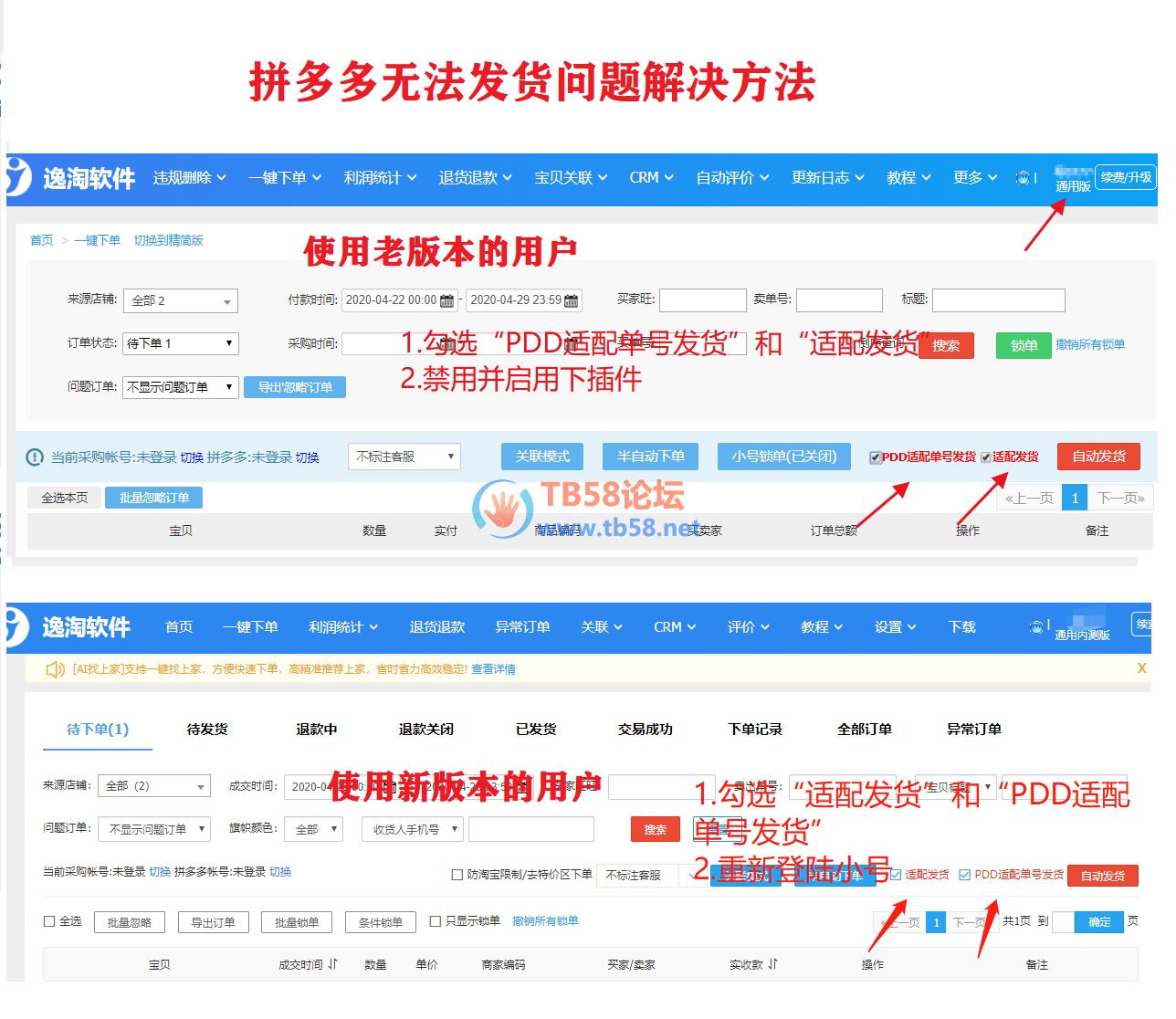
Task: Tick the PDD适配单号发货 checkbox in old version
Action: click(x=875, y=457)
